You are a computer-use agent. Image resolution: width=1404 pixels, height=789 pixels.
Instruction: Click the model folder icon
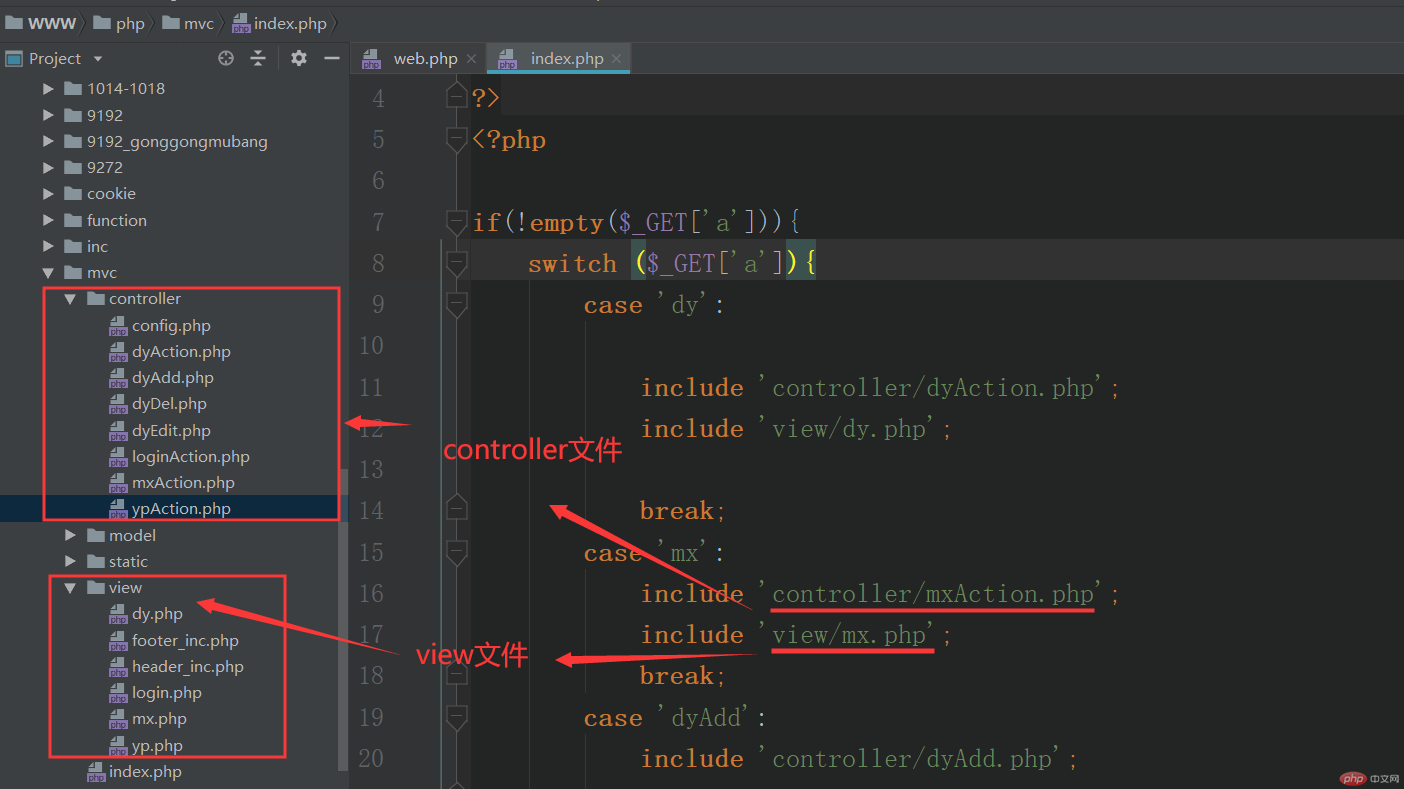(x=95, y=536)
